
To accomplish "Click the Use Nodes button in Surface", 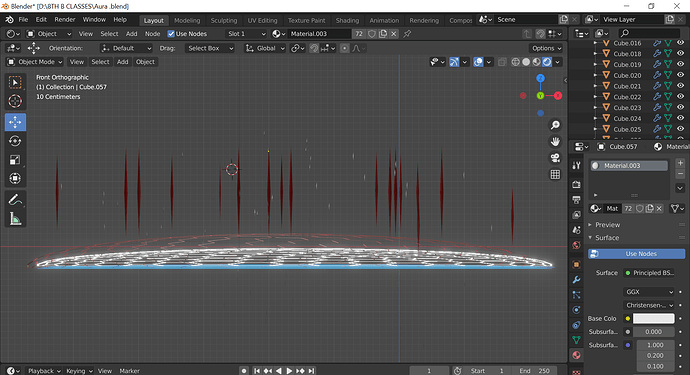I will pyautogui.click(x=636, y=254).
